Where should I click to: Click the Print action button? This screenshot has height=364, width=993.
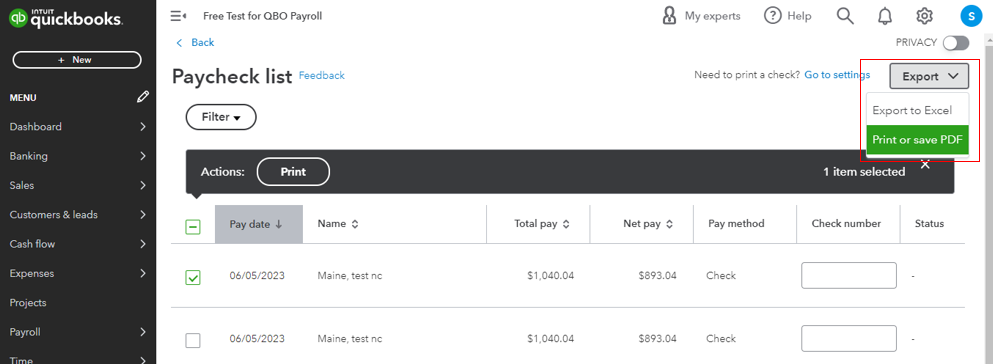293,172
